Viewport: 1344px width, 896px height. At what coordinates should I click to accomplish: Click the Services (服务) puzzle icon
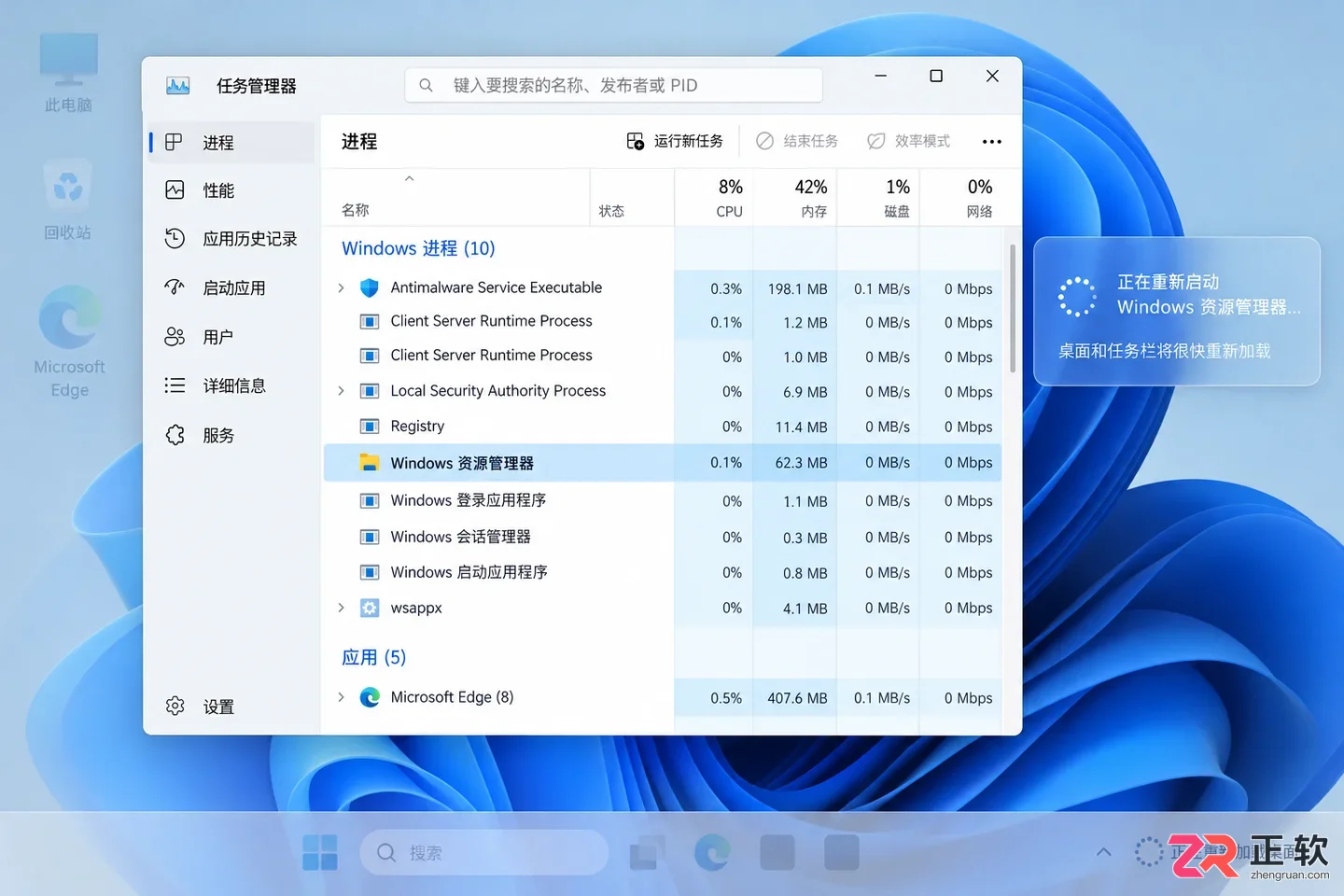[x=175, y=435]
